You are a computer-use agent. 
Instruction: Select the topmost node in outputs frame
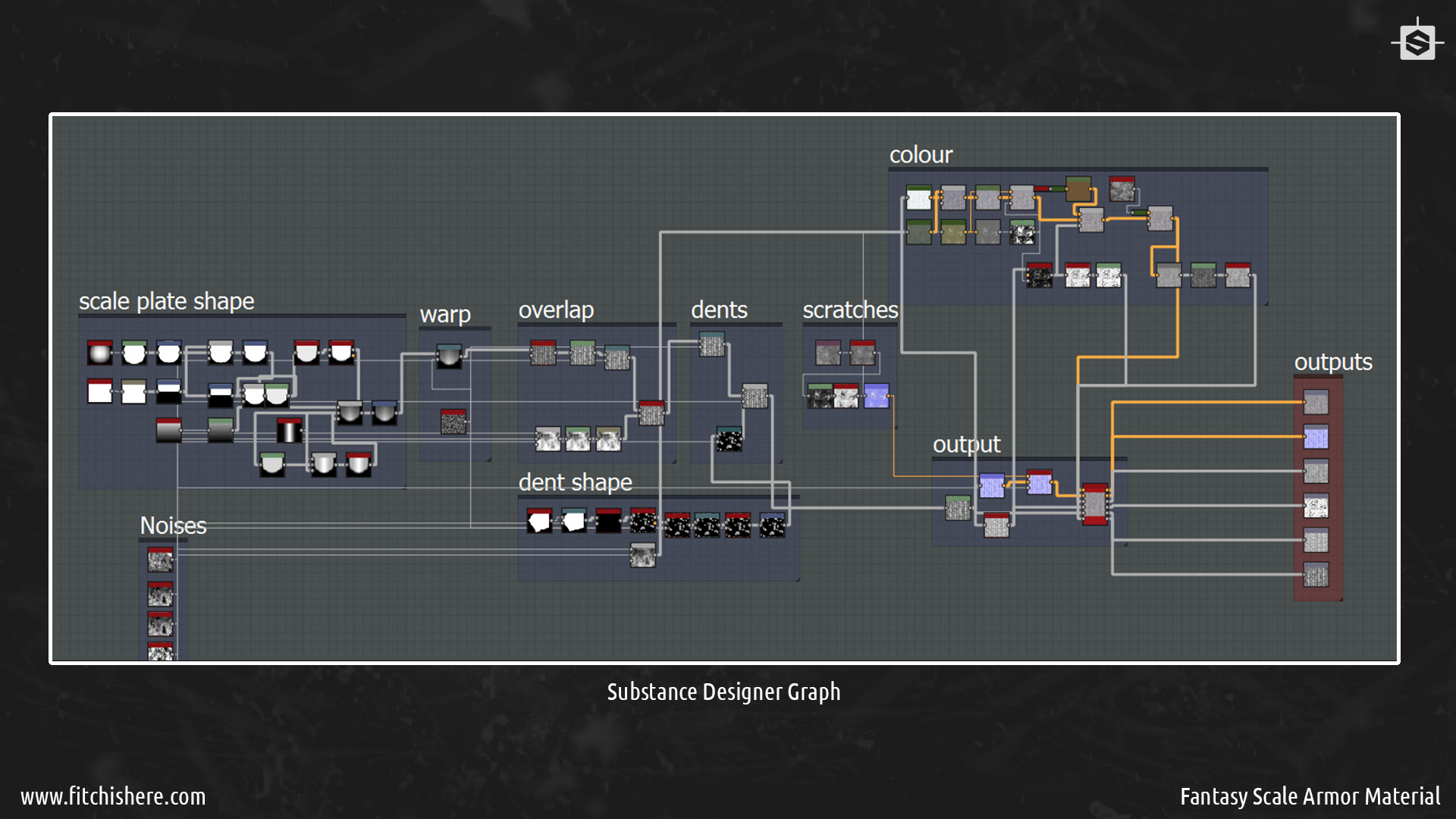click(1316, 402)
